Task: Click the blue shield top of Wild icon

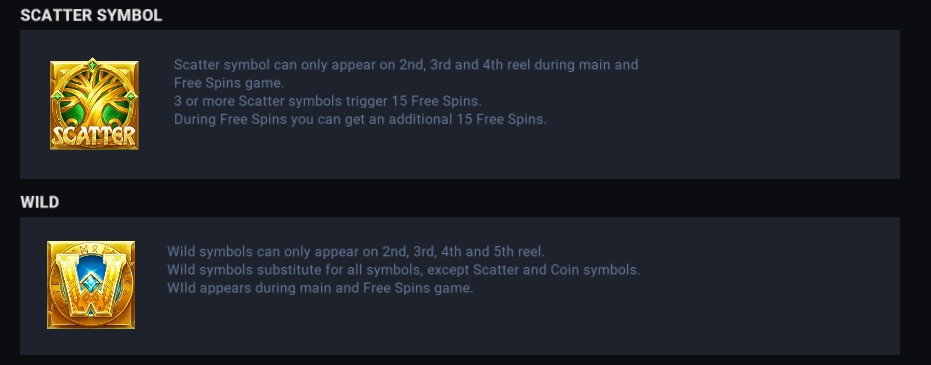Action: click(91, 265)
